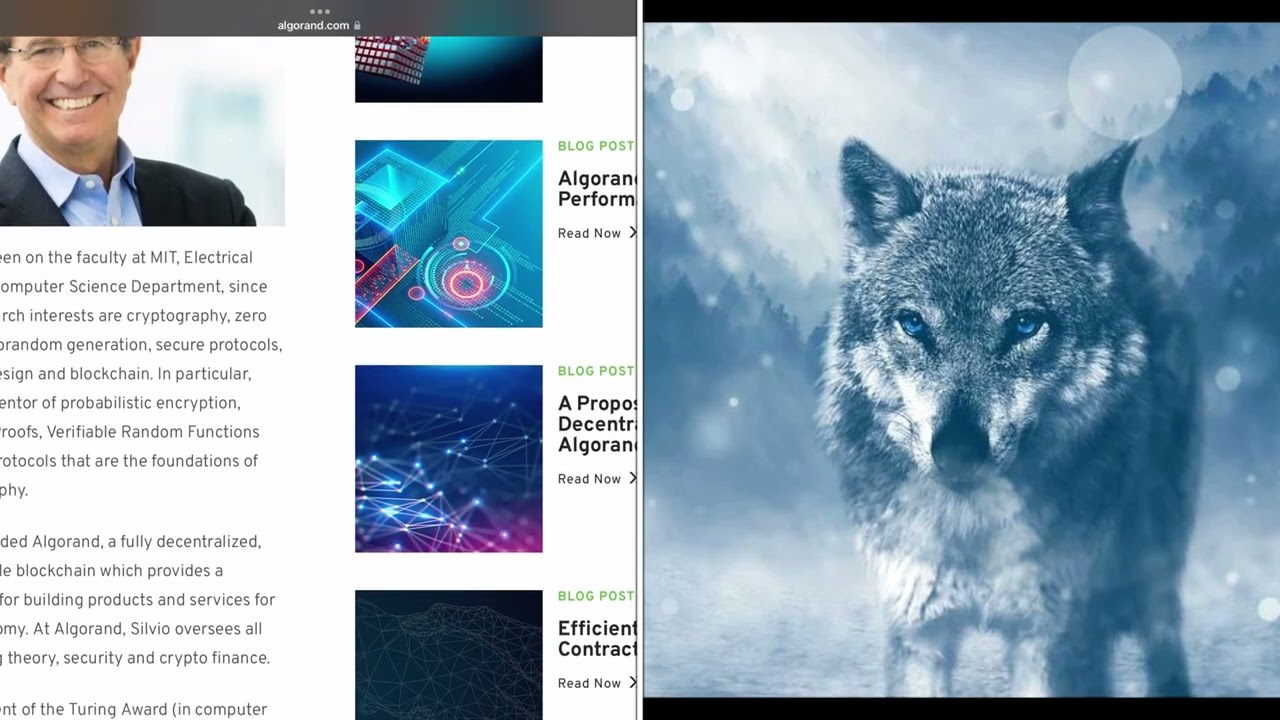Click the split-view divider between the apps

click(x=640, y=360)
